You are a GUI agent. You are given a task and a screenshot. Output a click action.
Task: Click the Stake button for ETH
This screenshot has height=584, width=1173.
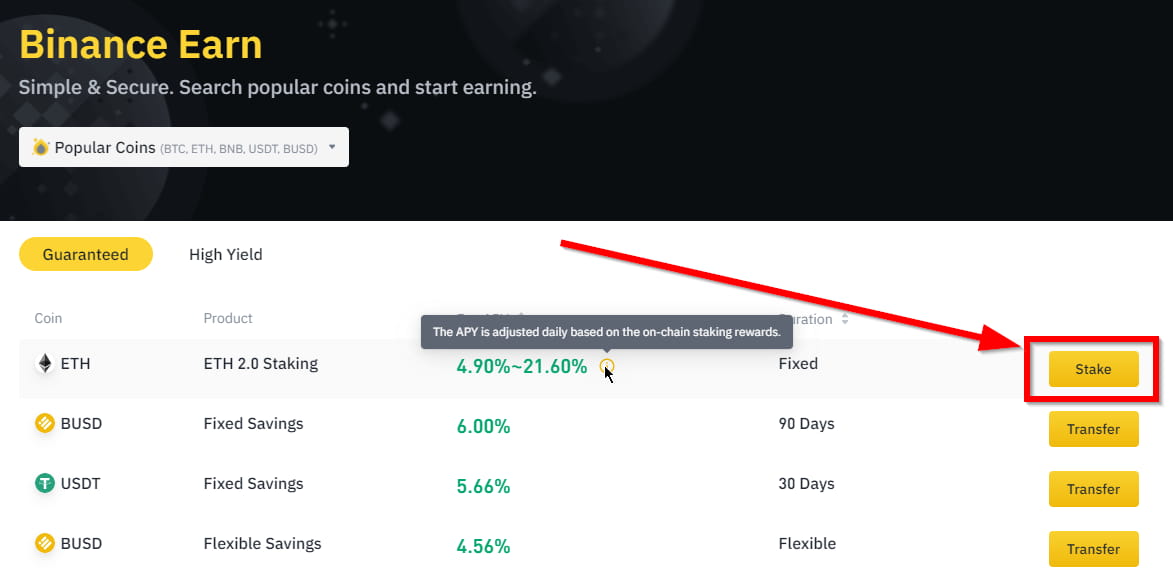click(x=1093, y=369)
